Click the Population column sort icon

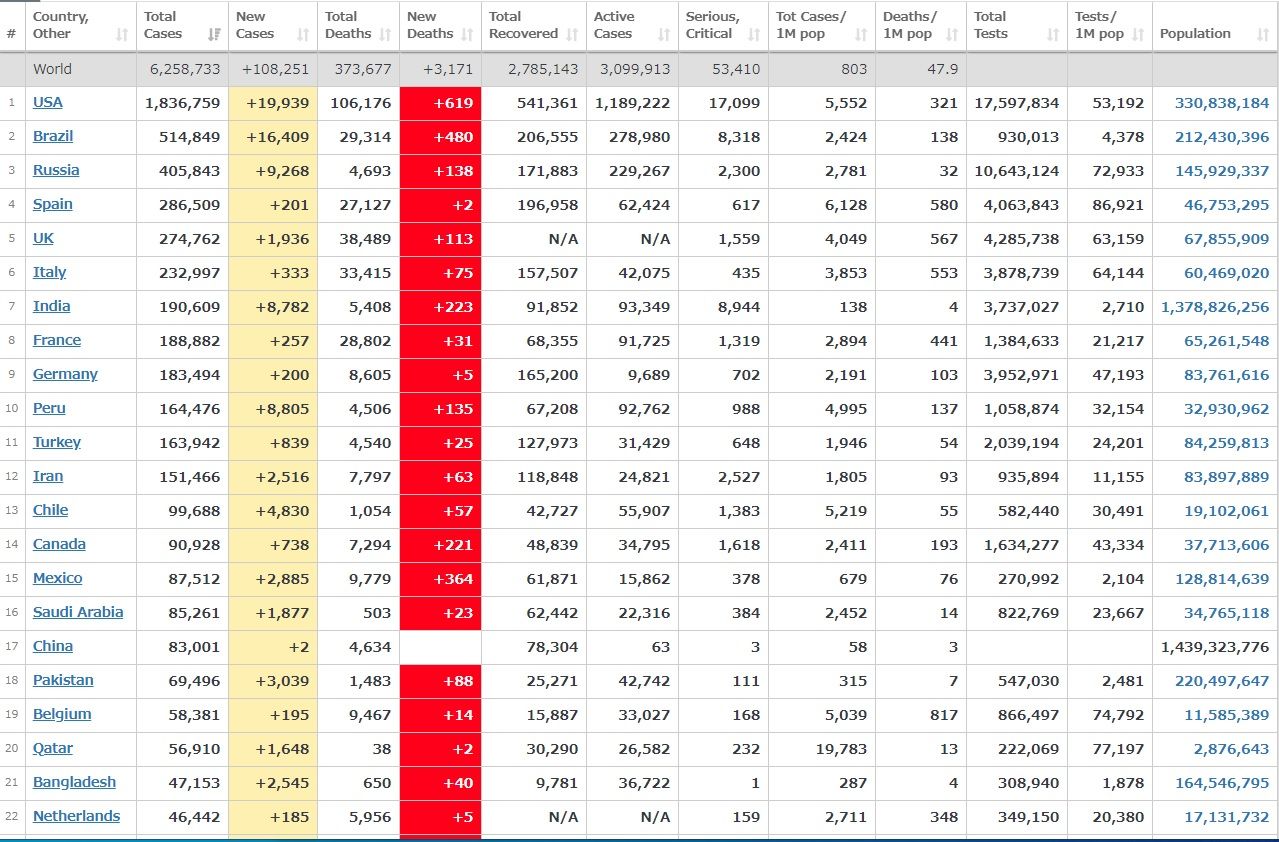click(1262, 35)
